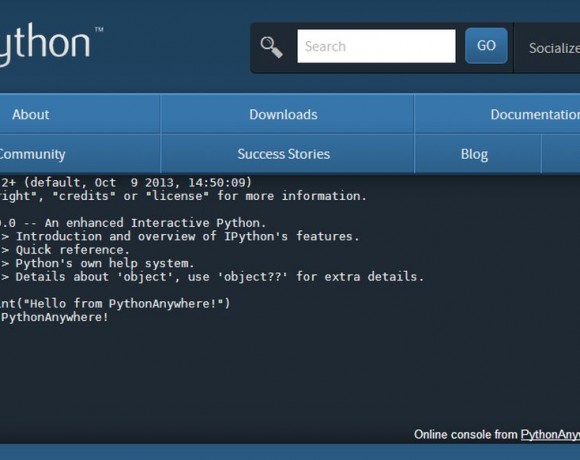
Task: Click the 'Oct 9 2013, 14:50:09' version line
Action: click(x=126, y=182)
